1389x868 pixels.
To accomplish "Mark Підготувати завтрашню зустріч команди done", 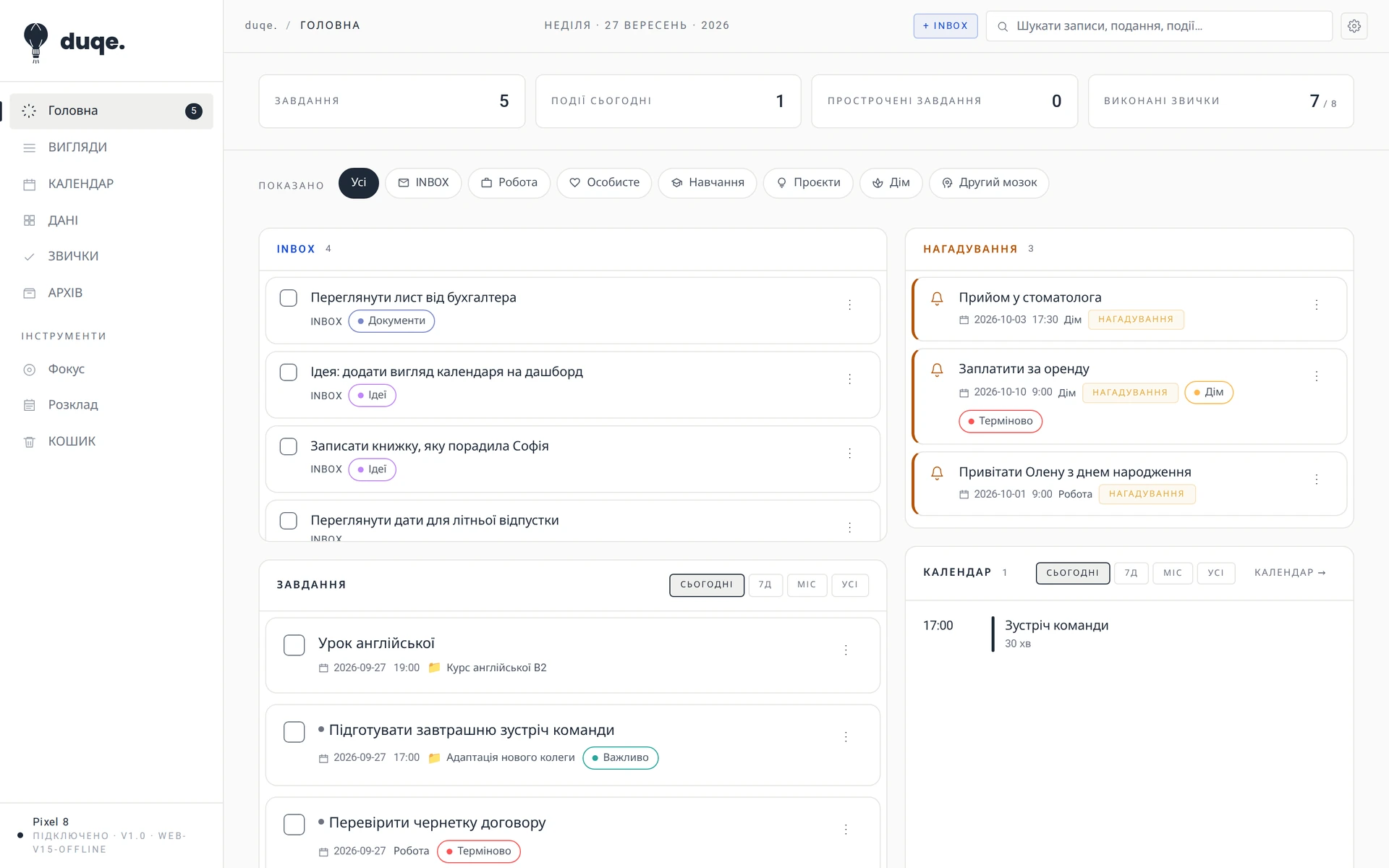I will click(294, 732).
